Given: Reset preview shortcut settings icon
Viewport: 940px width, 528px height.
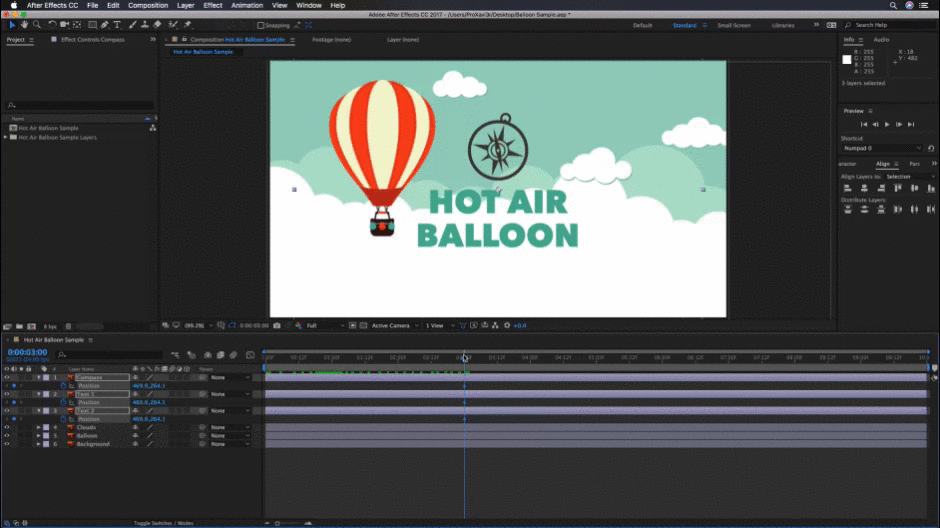Looking at the screenshot, I should click(931, 148).
